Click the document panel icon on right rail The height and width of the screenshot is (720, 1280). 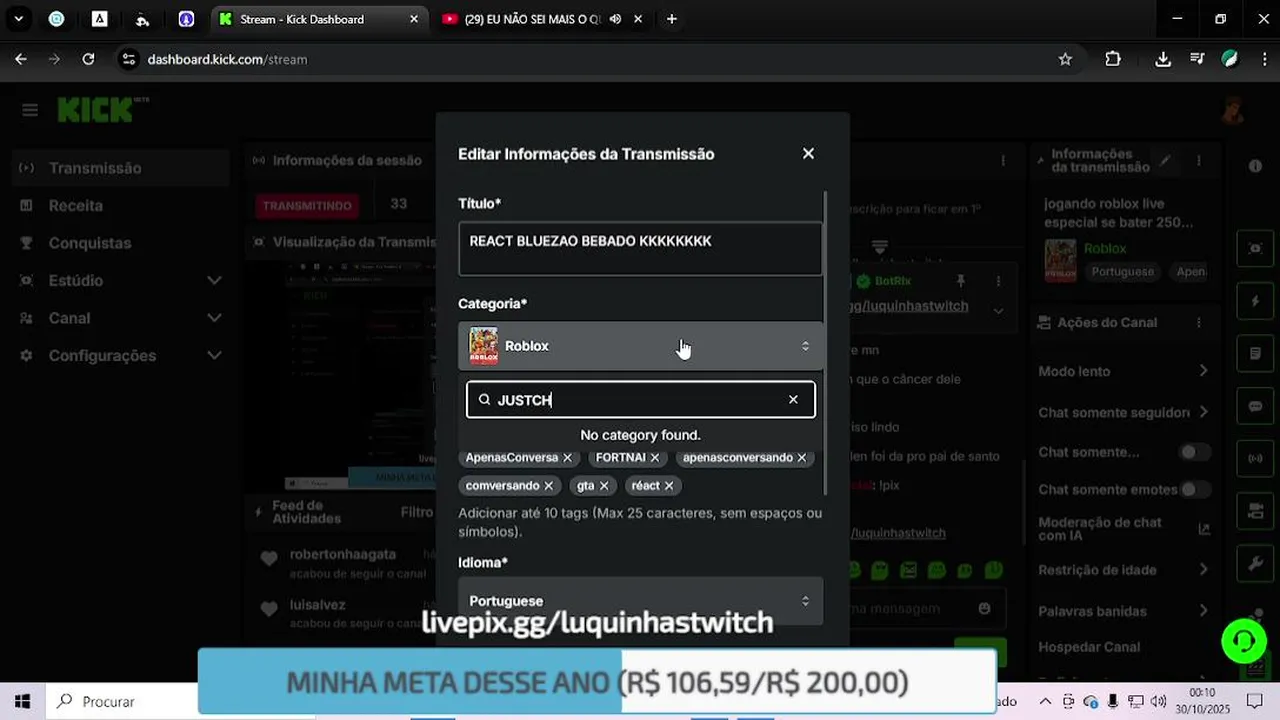[x=1255, y=354]
